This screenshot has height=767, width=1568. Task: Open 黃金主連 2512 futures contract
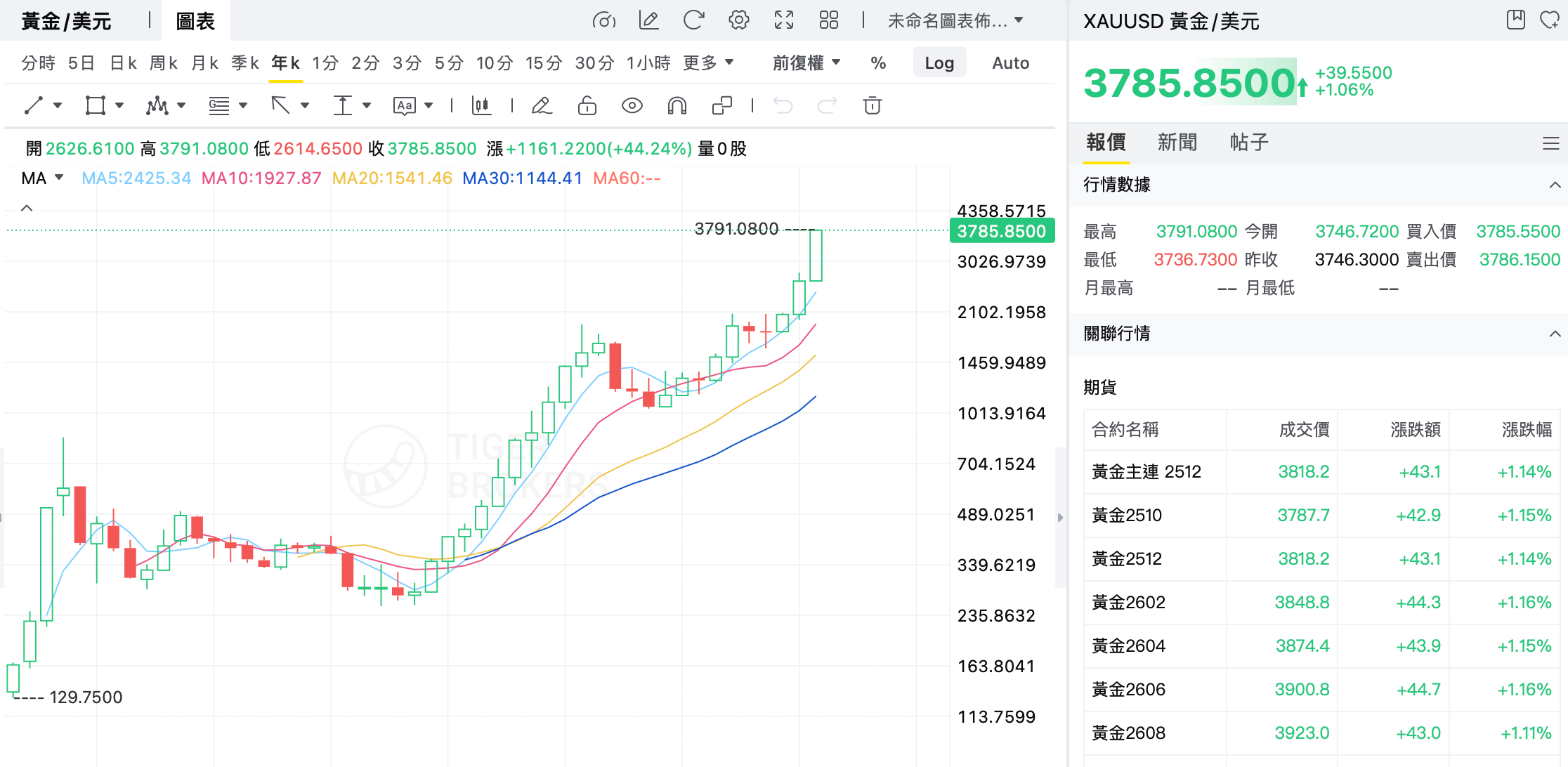(1146, 472)
